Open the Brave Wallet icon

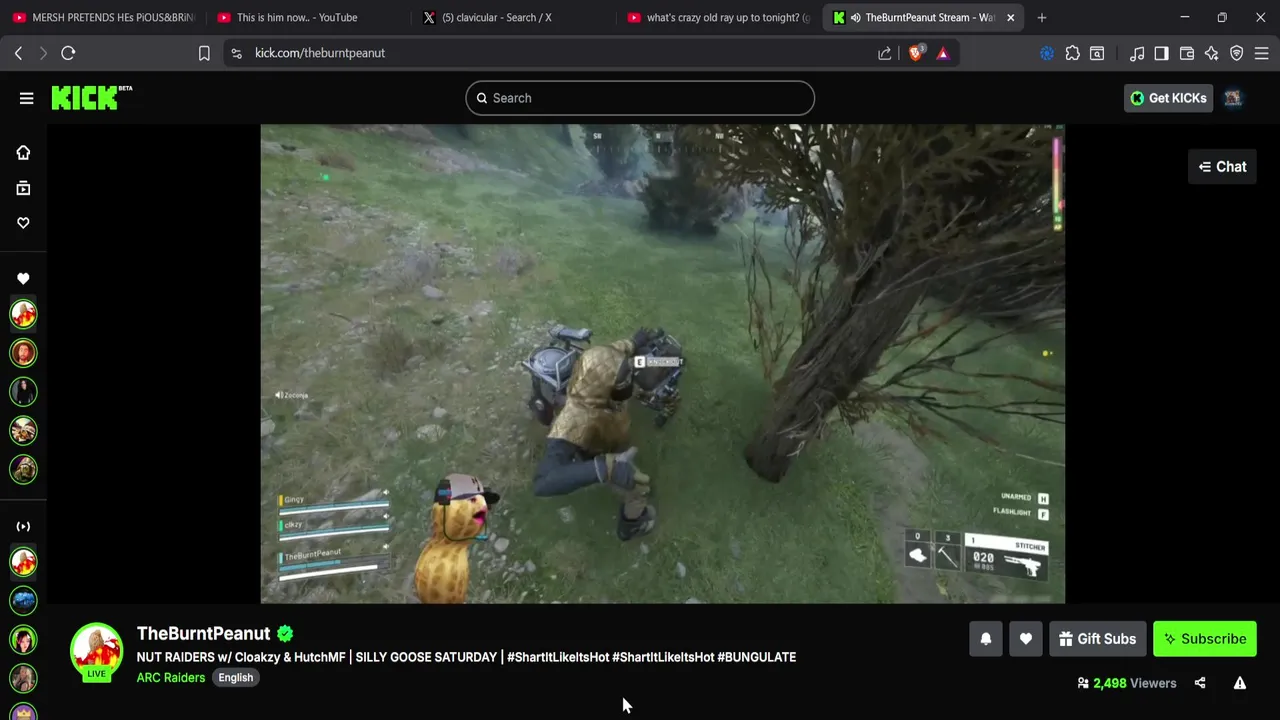1187,53
